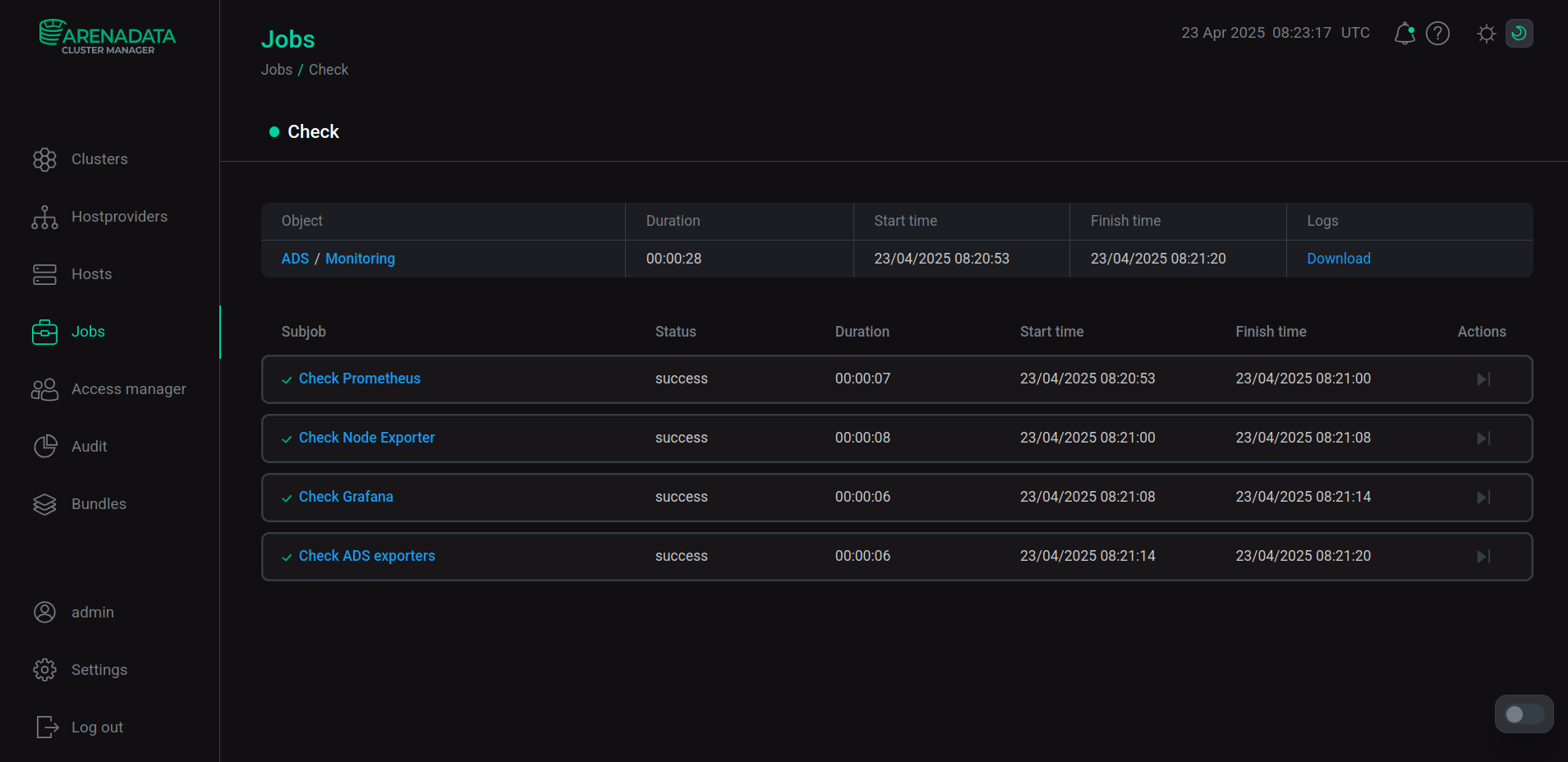
Task: Click the Subjob column header
Action: [x=304, y=332]
